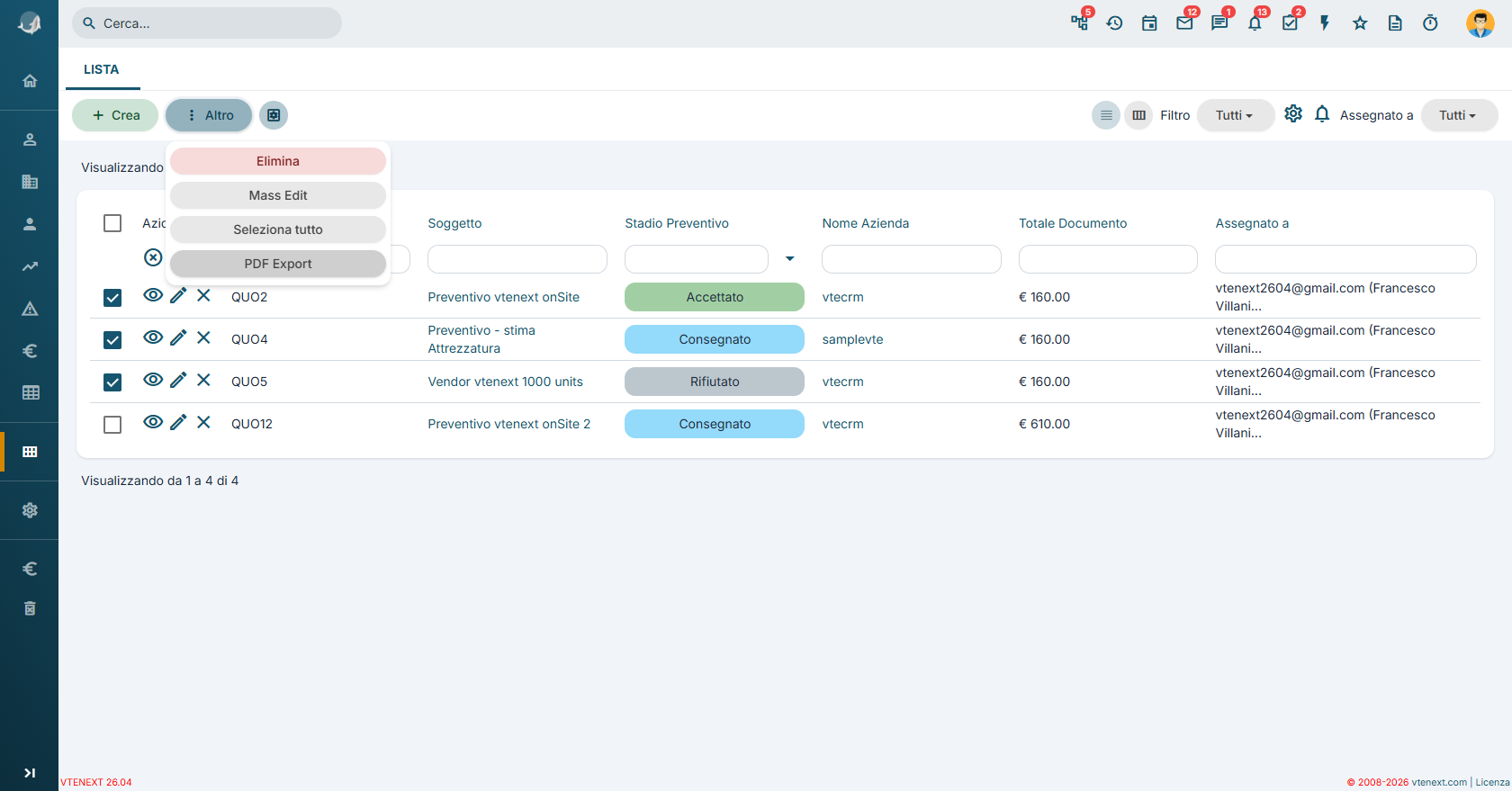Open Licenza footer link
Image resolution: width=1512 pixels, height=791 pixels.
[x=1492, y=782]
